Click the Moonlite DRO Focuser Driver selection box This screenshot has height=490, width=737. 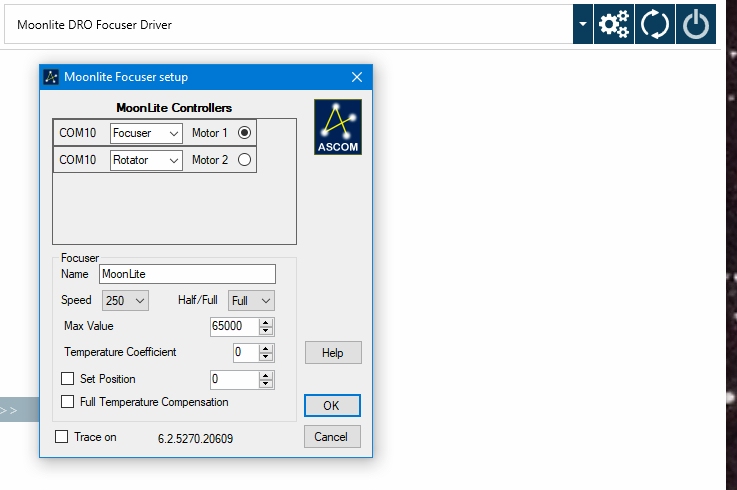[x=289, y=24]
